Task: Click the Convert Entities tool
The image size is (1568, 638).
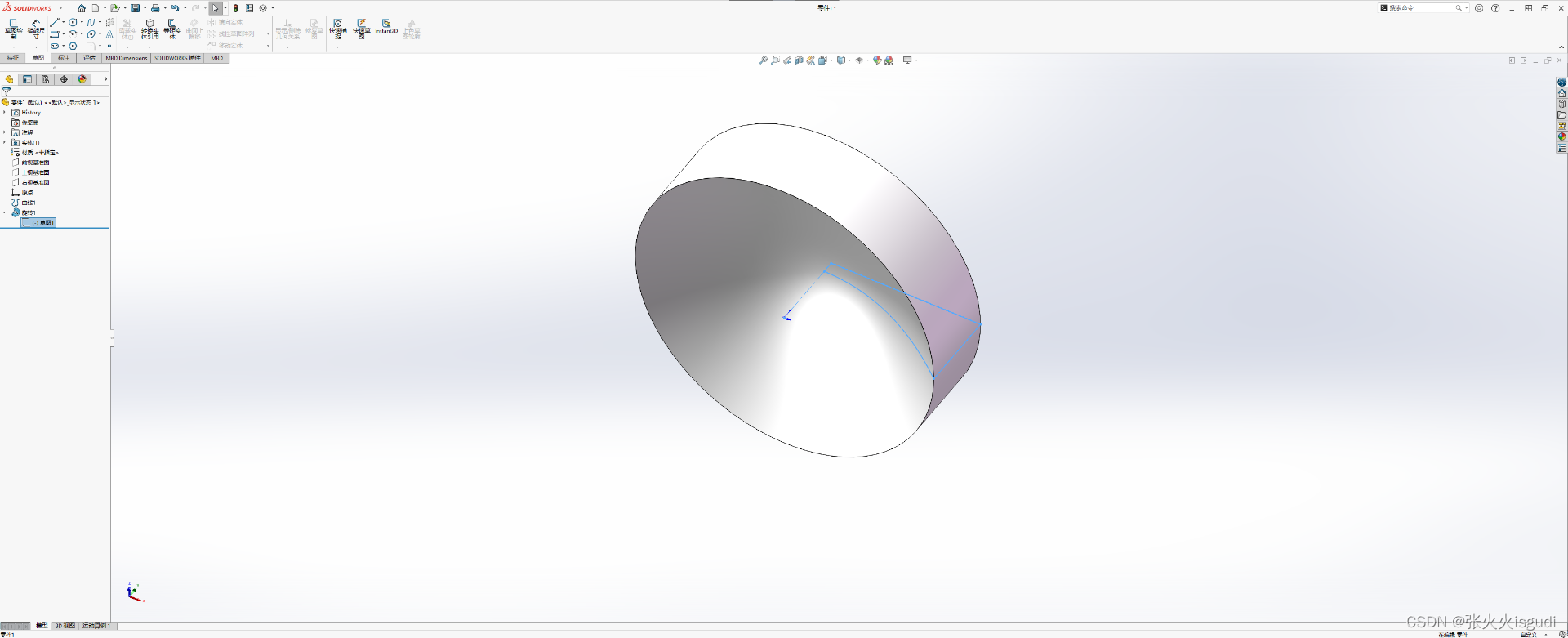Action: pyautogui.click(x=149, y=29)
